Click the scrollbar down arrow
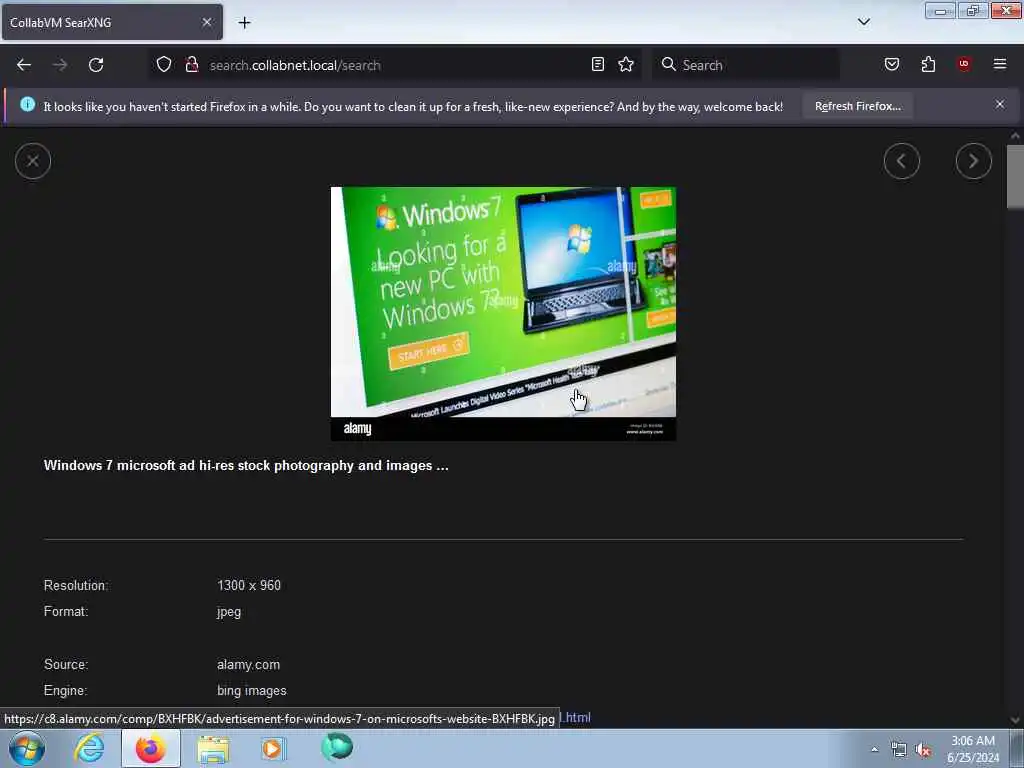 click(x=1015, y=720)
